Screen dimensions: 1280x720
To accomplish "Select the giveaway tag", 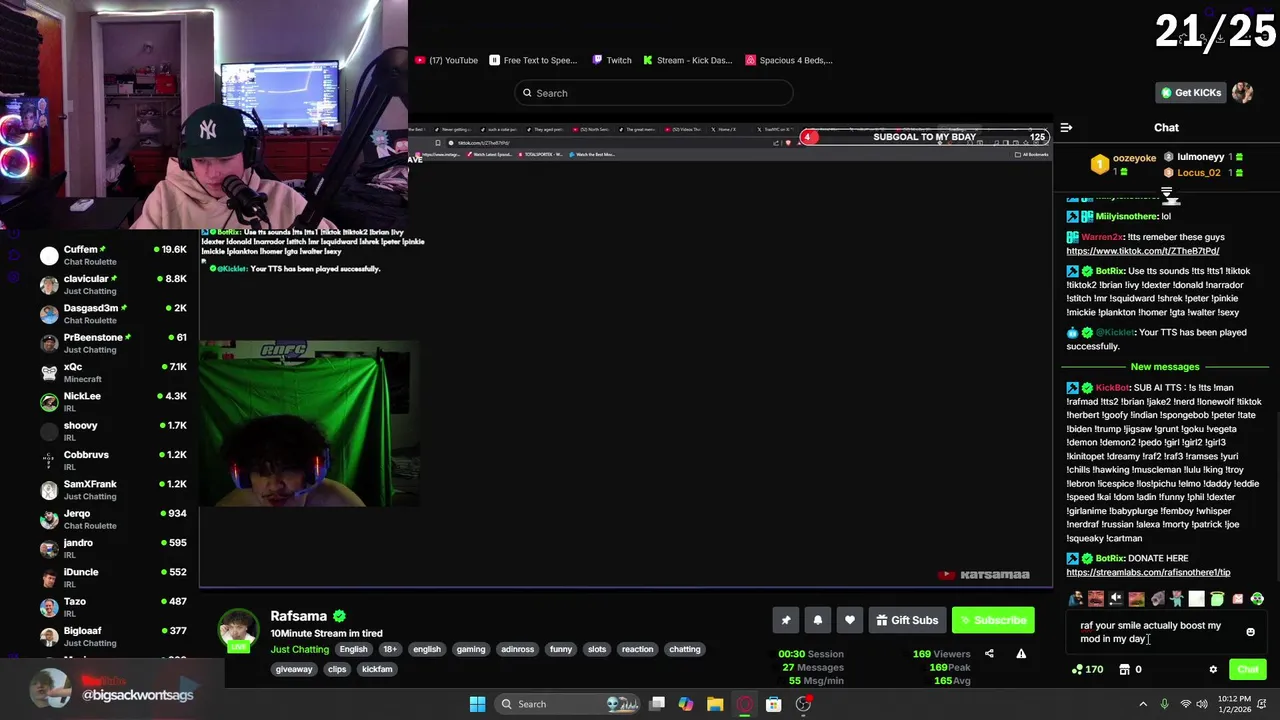I will click(x=294, y=669).
